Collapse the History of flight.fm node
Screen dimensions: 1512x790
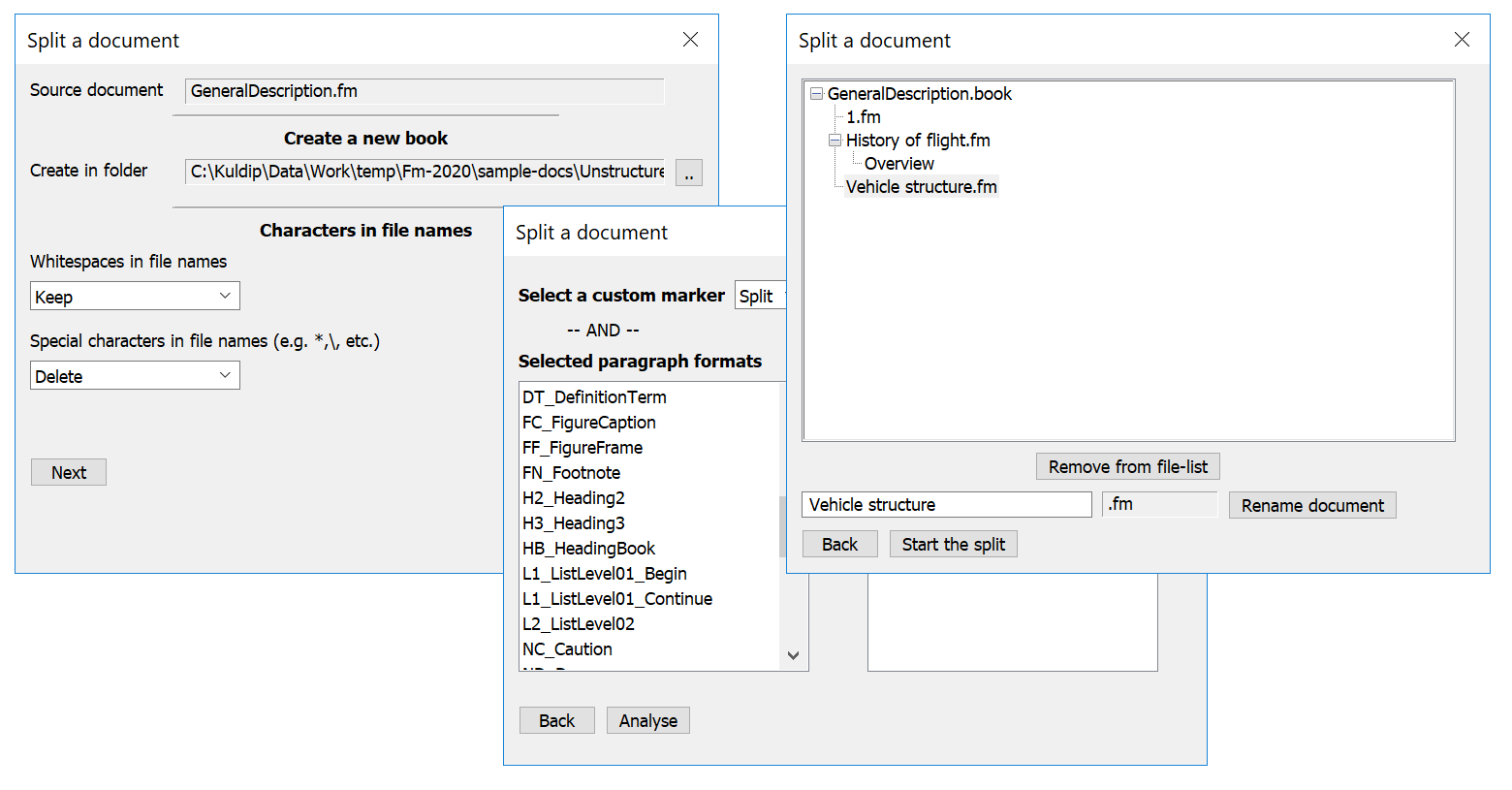835,140
